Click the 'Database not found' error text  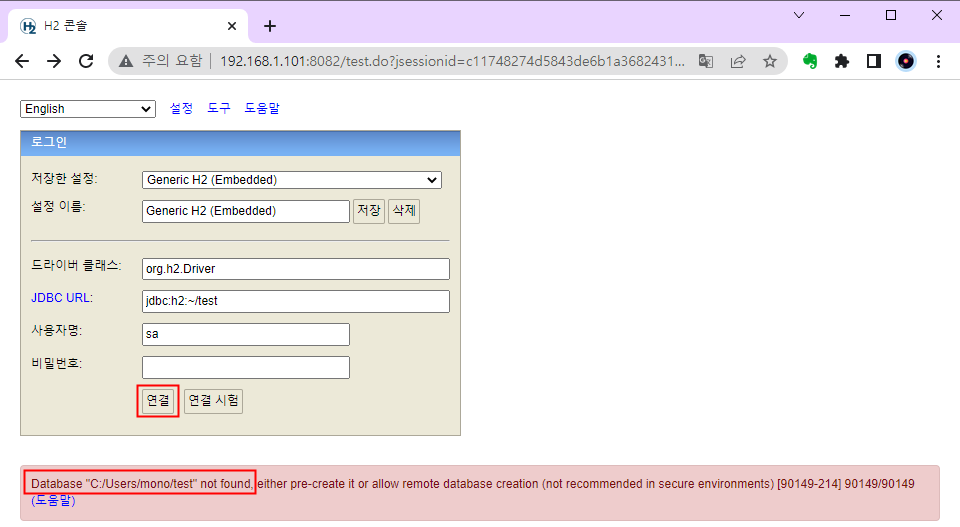coord(141,484)
